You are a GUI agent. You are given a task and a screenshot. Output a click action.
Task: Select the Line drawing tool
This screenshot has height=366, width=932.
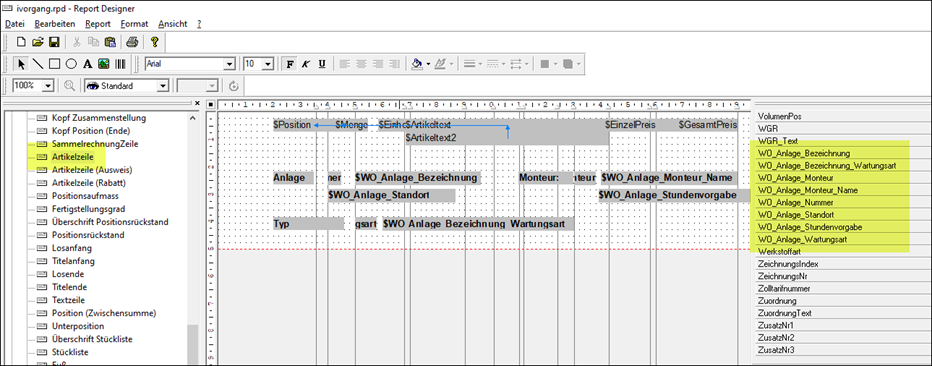pos(37,64)
